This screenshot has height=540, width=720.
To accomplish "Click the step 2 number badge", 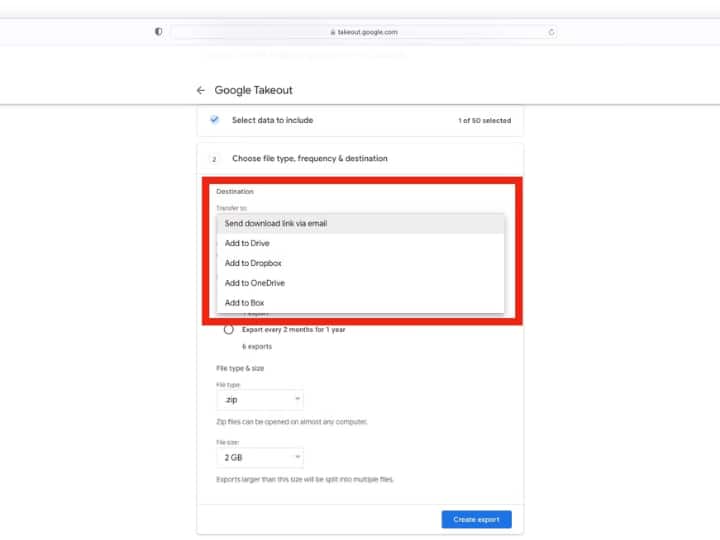I will [x=214, y=159].
